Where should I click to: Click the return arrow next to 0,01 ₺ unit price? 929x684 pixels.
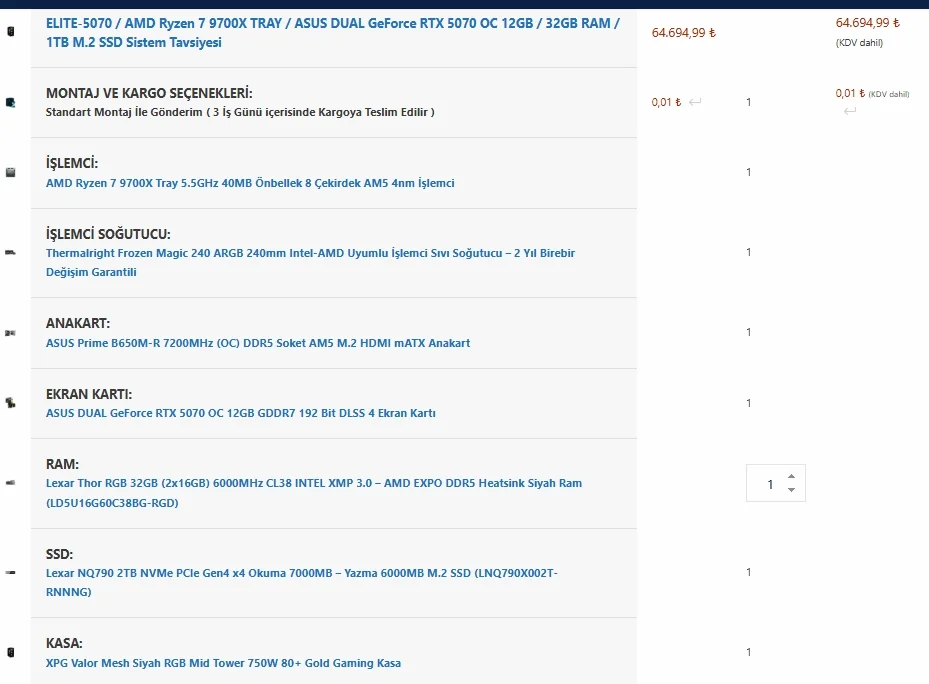point(695,103)
